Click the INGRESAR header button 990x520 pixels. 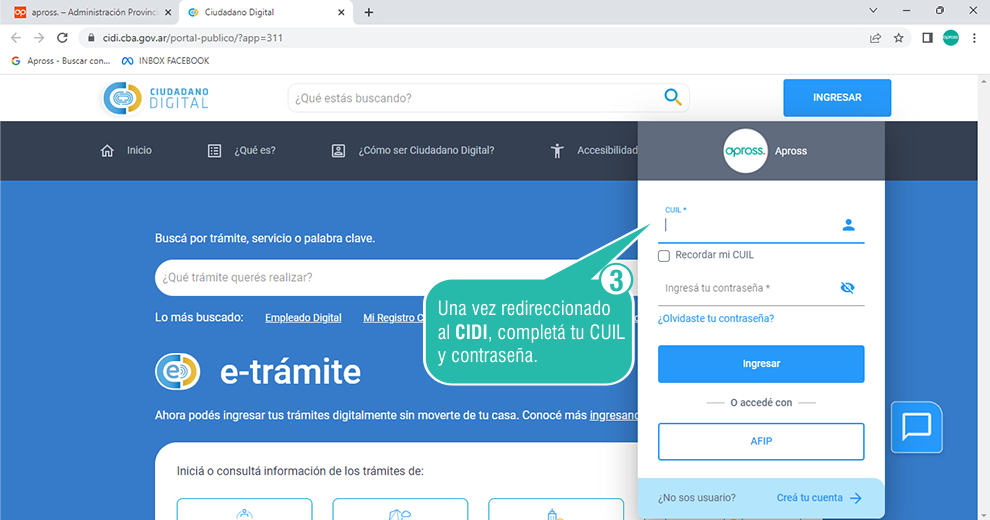(837, 98)
